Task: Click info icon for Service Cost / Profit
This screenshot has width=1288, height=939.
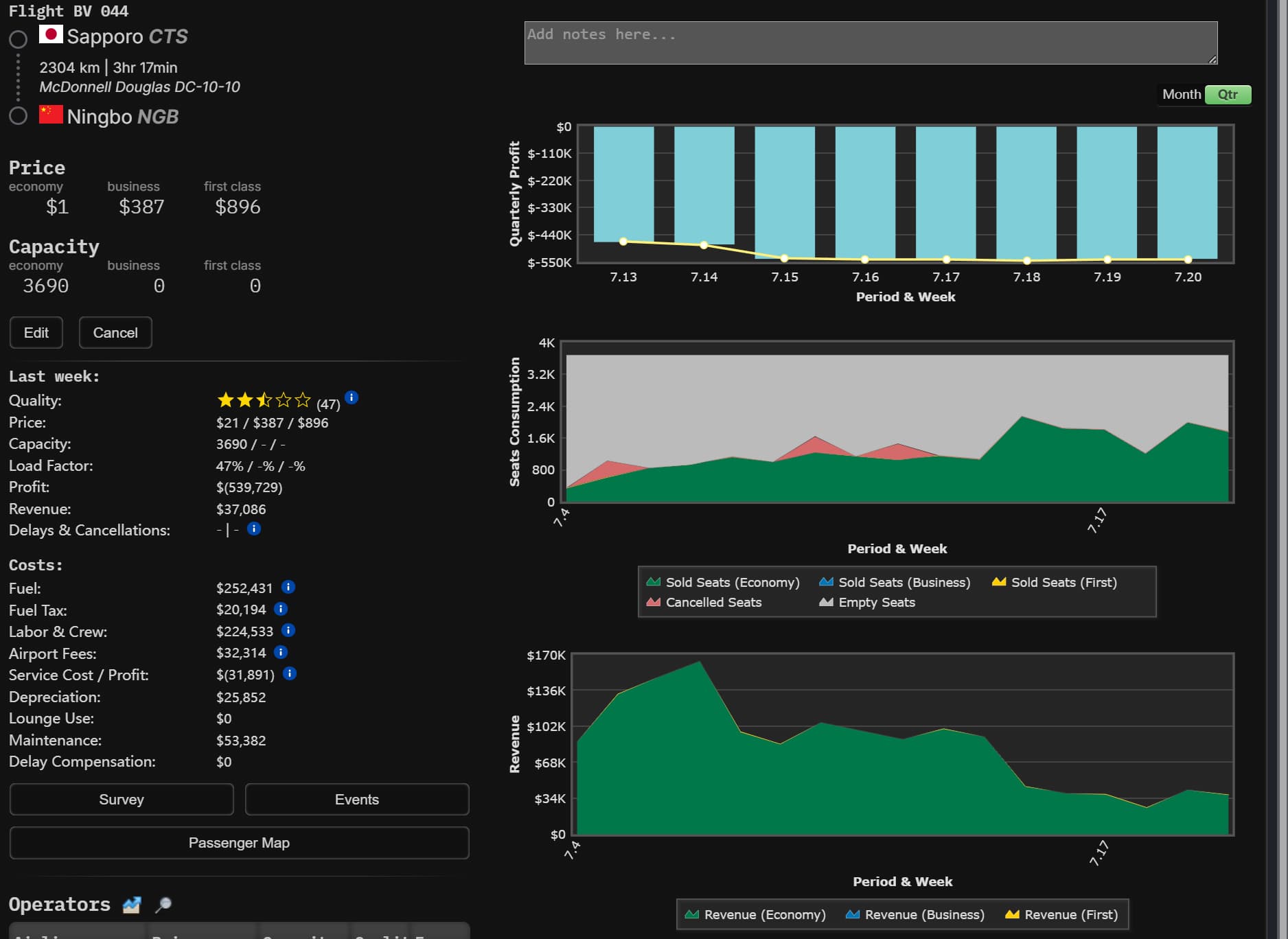Action: pyautogui.click(x=290, y=673)
